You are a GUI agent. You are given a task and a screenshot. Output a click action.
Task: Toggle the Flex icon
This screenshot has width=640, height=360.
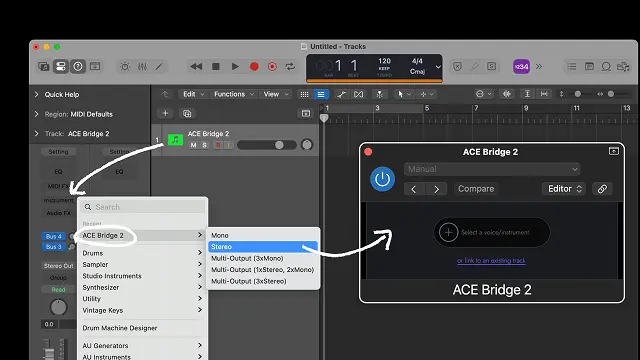[x=358, y=94]
